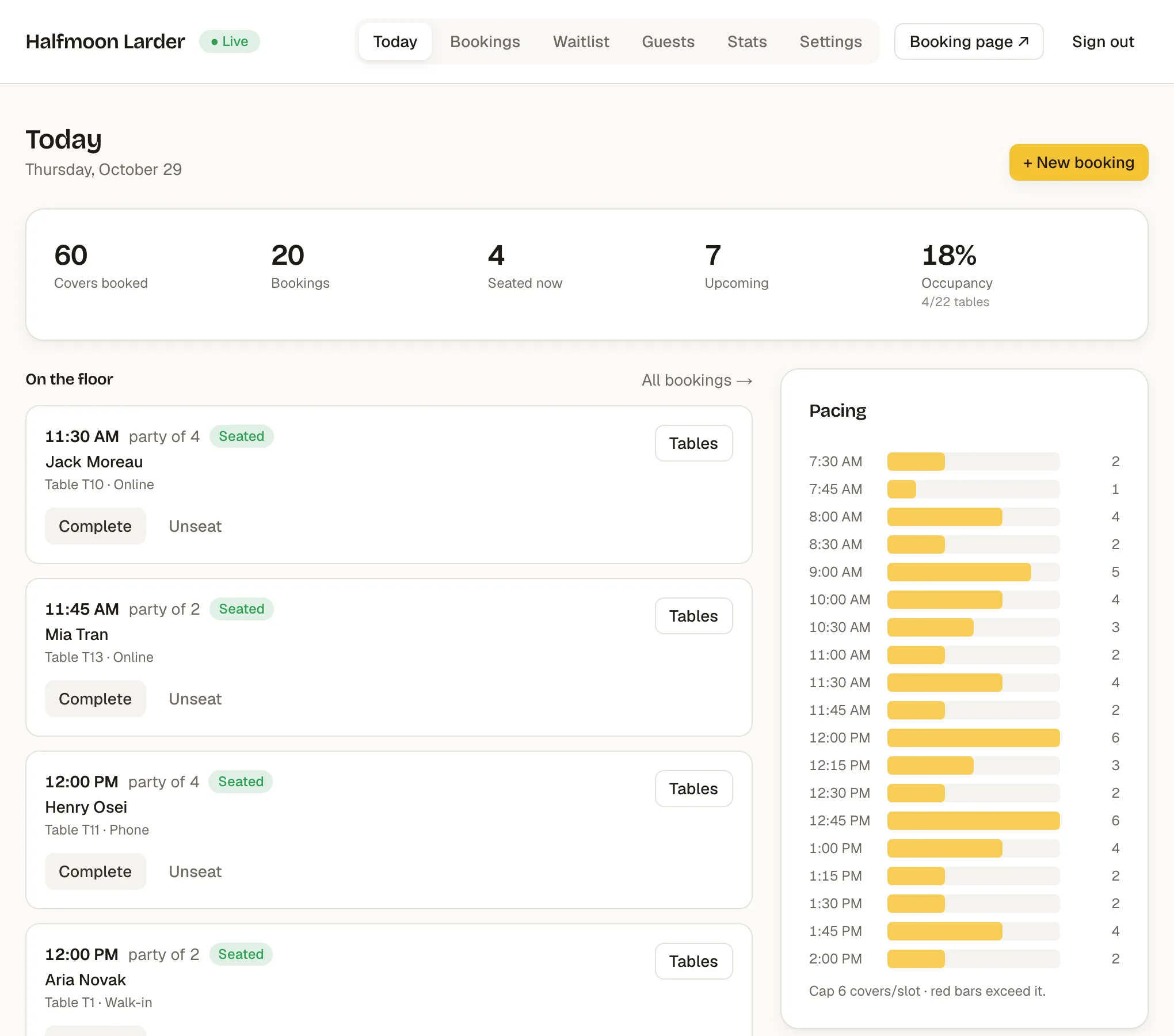Open Tables for Aria Novak

pyautogui.click(x=693, y=961)
